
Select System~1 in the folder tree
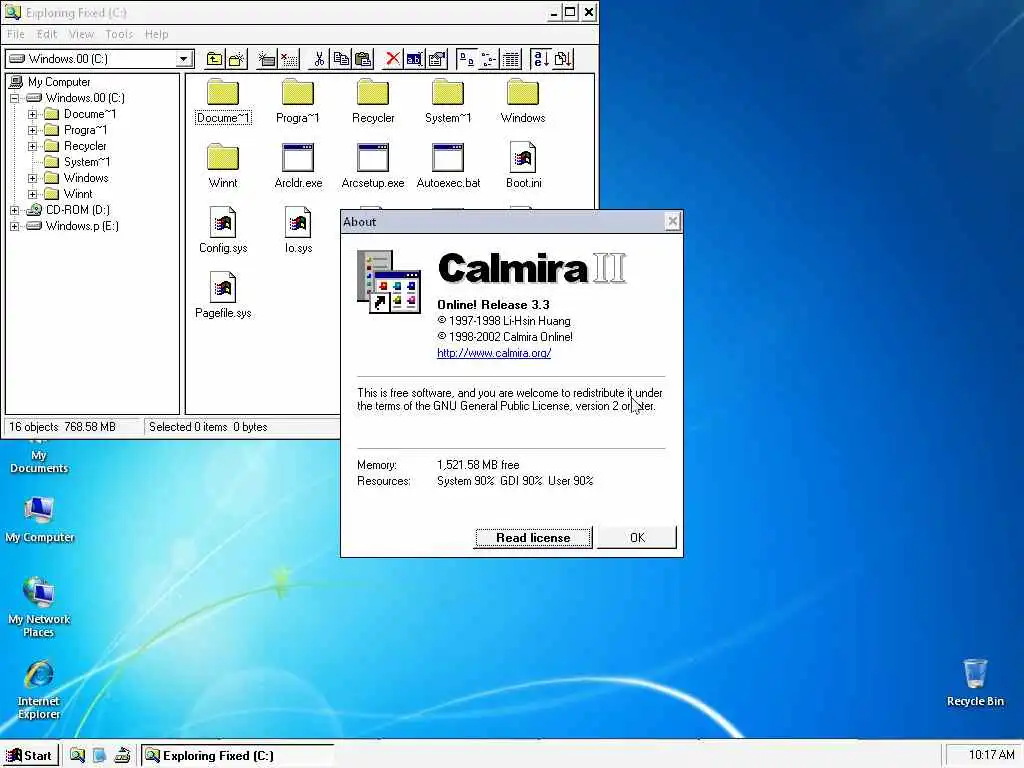click(x=87, y=162)
